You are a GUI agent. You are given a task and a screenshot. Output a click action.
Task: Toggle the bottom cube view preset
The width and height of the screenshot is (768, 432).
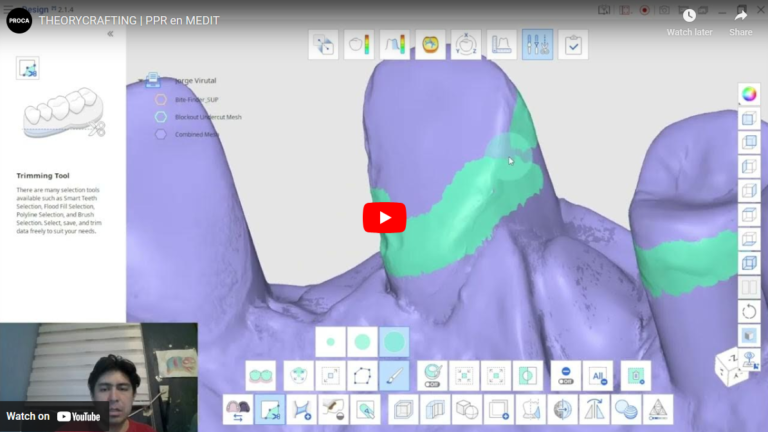(749, 263)
